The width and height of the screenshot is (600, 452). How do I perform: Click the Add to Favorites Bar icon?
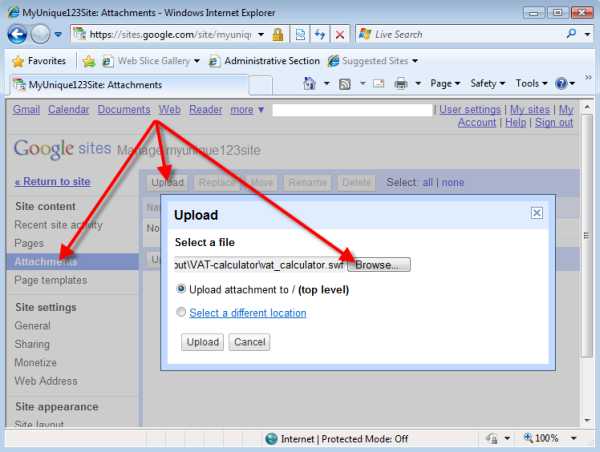coord(89,61)
